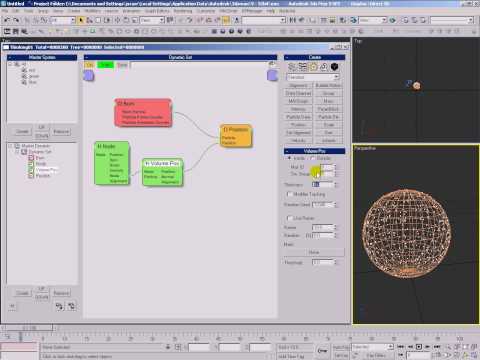This screenshot has width=480, height=360.
Task: Click upper Create button under Master System tree
Action: (x=22, y=132)
